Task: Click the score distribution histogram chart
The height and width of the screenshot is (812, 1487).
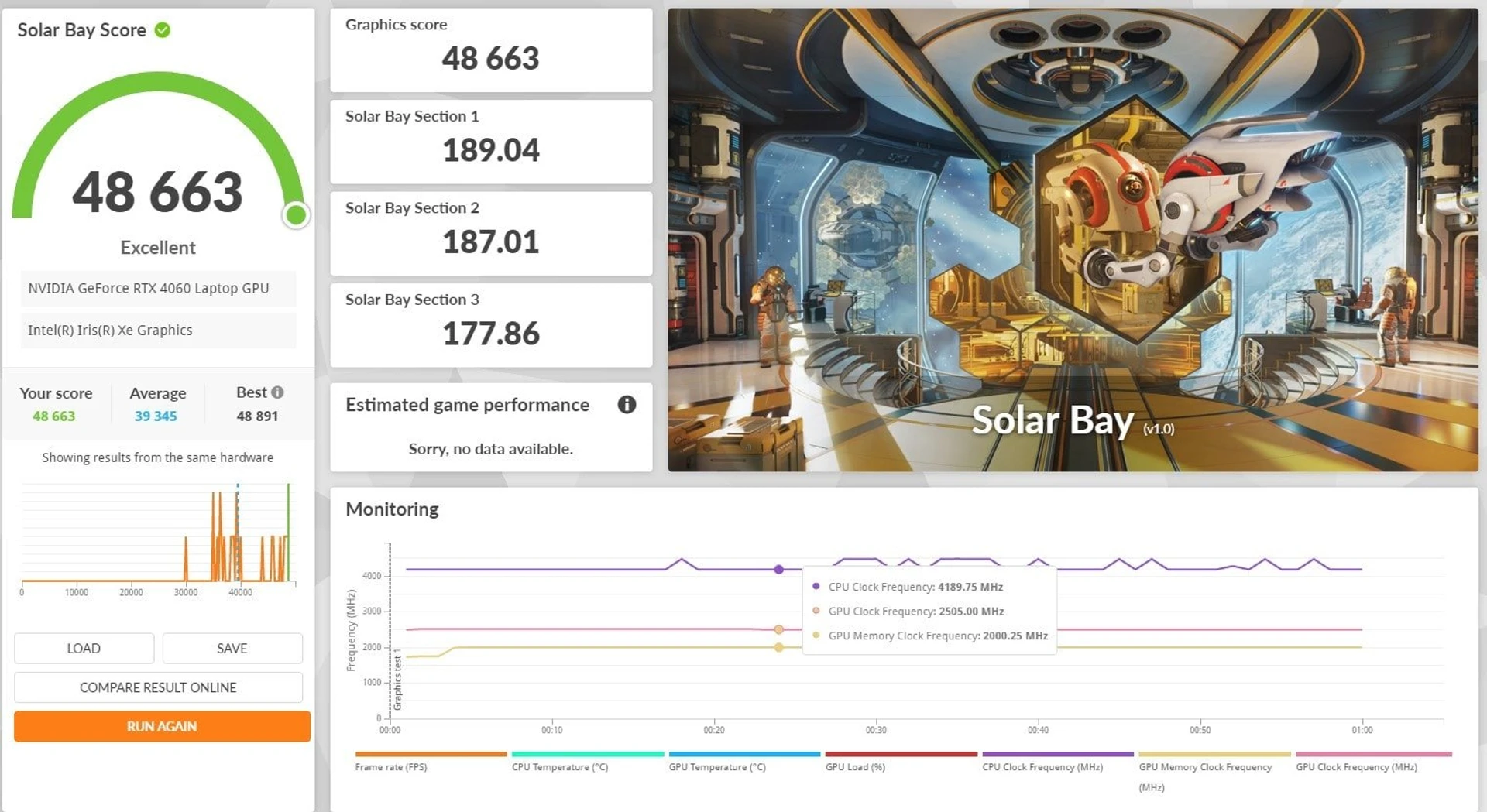Action: pyautogui.click(x=158, y=540)
